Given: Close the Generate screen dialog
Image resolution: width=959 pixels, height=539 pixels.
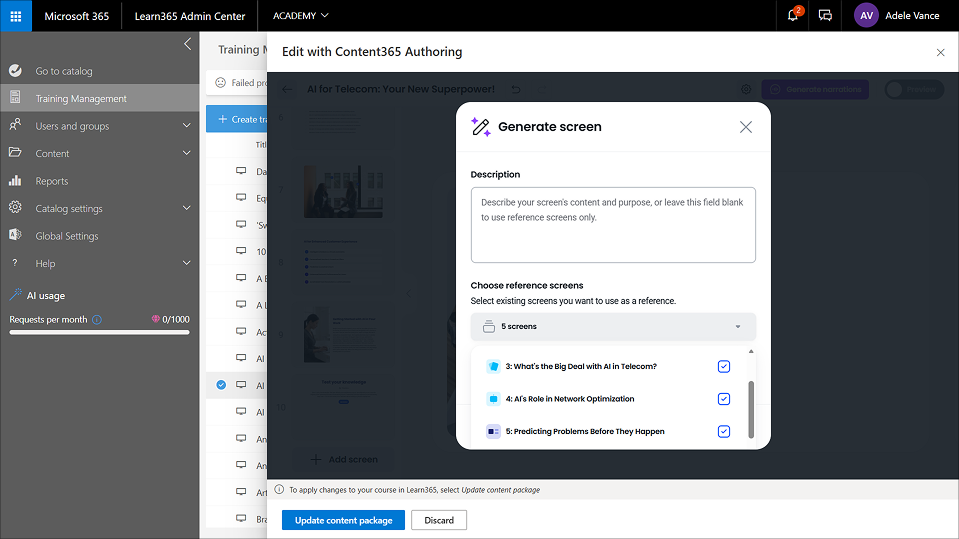Looking at the screenshot, I should coord(745,127).
